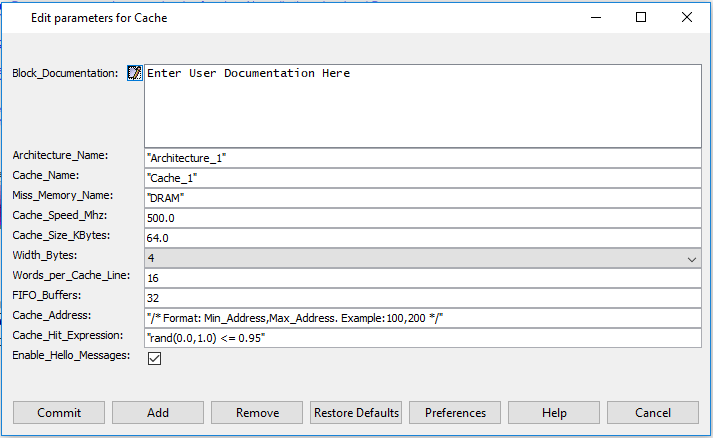Edit the Cache_Hit_Expression field
This screenshot has width=713, height=438.
[422, 338]
